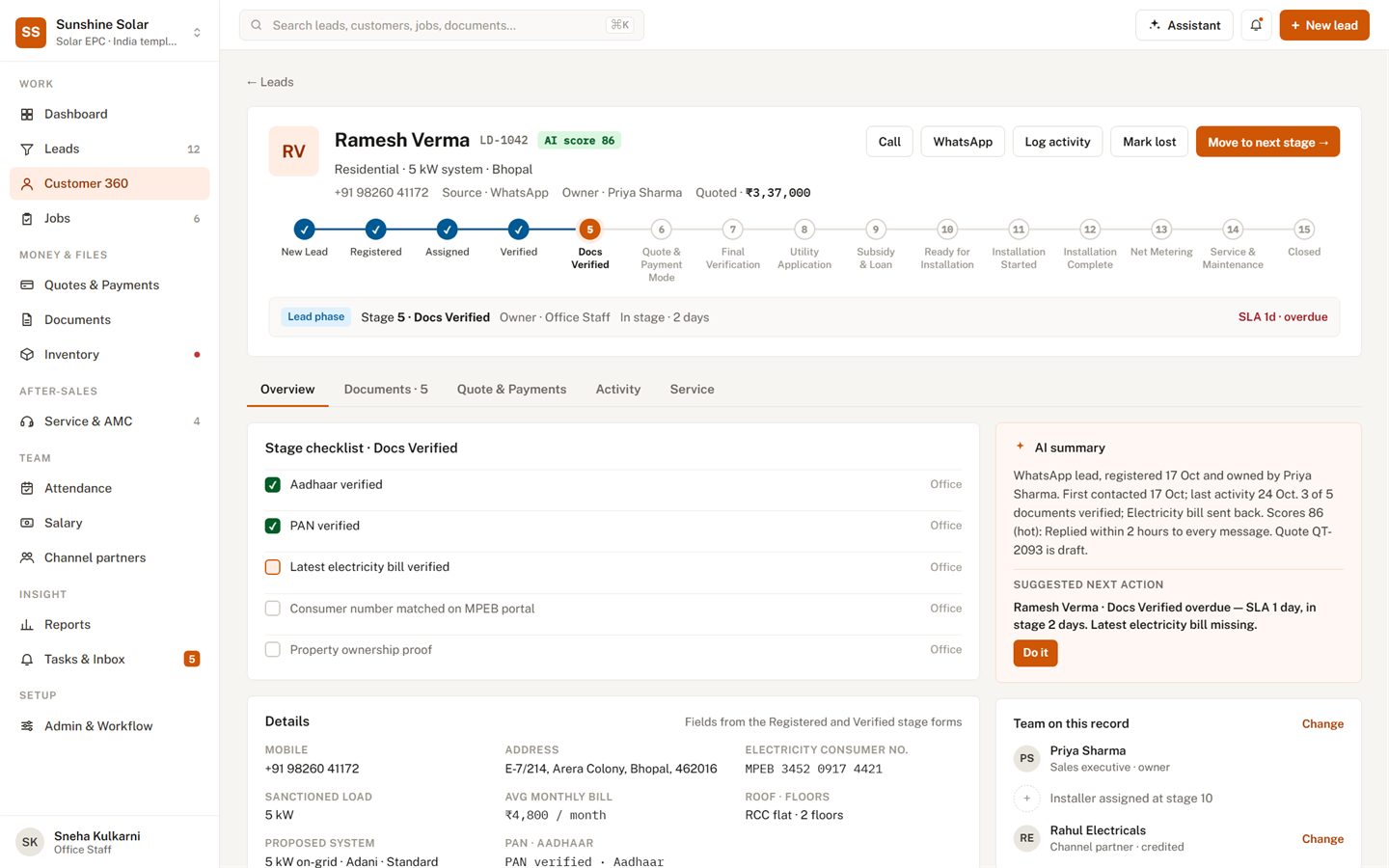Click Mark lost button

click(x=1149, y=142)
